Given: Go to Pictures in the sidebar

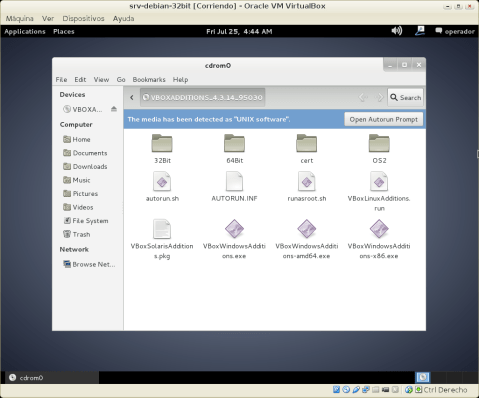Looking at the screenshot, I should (x=80, y=194).
